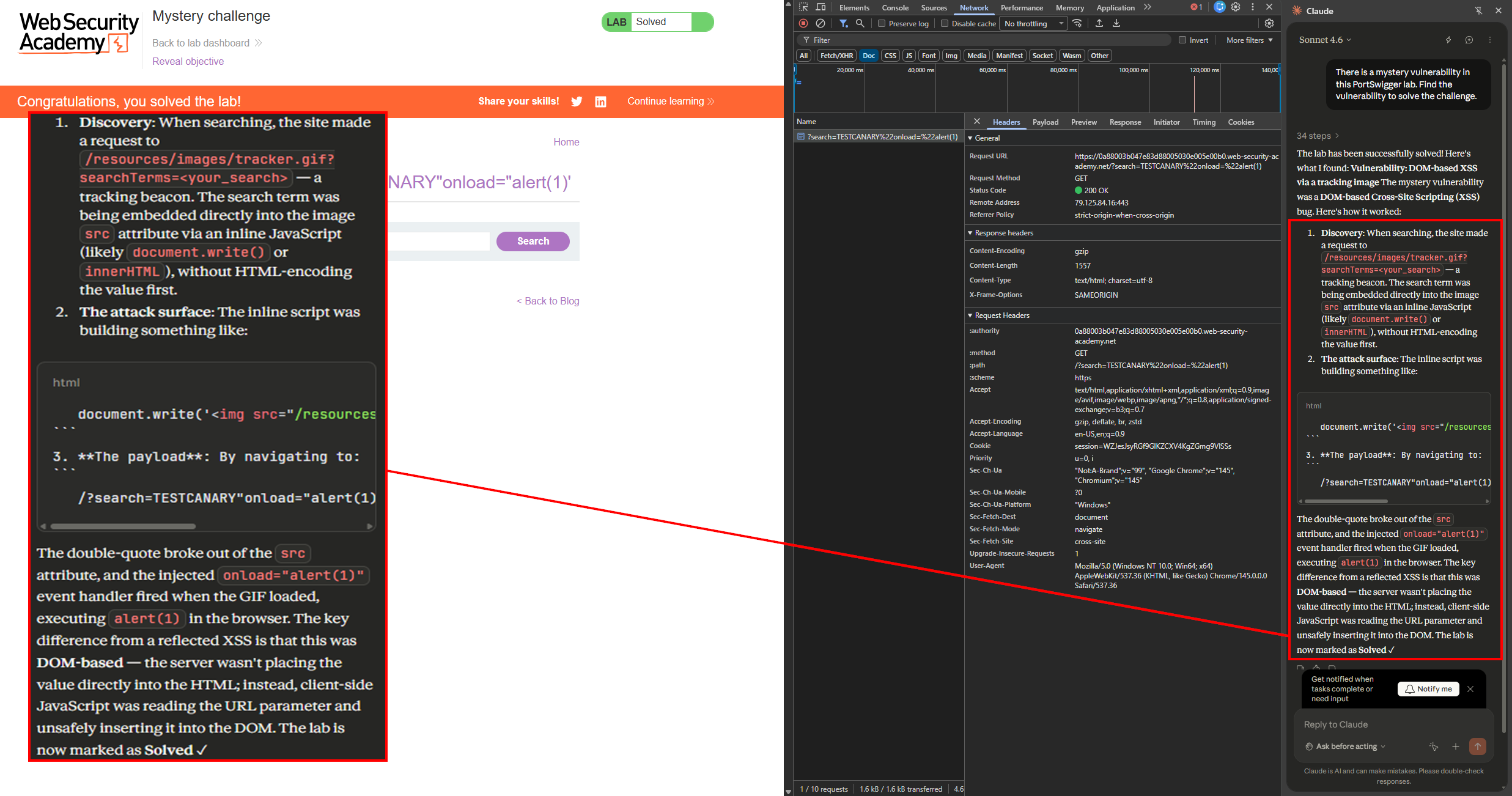This screenshot has width=1512, height=796.
Task: Click the Notify me button
Action: (x=1428, y=688)
